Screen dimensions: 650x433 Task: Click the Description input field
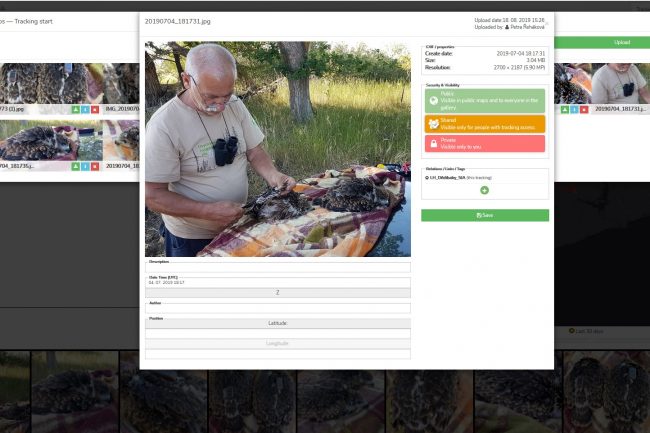[x=277, y=268]
